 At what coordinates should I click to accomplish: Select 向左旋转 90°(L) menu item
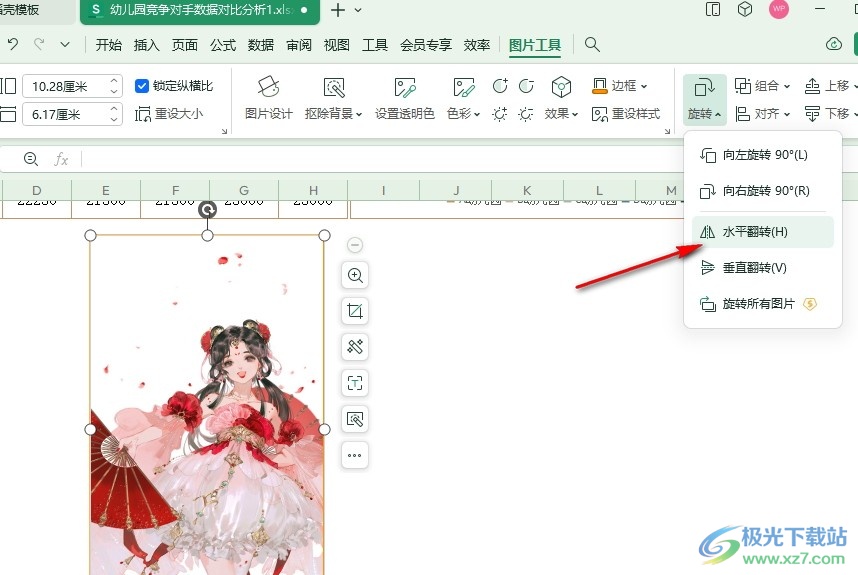762,155
